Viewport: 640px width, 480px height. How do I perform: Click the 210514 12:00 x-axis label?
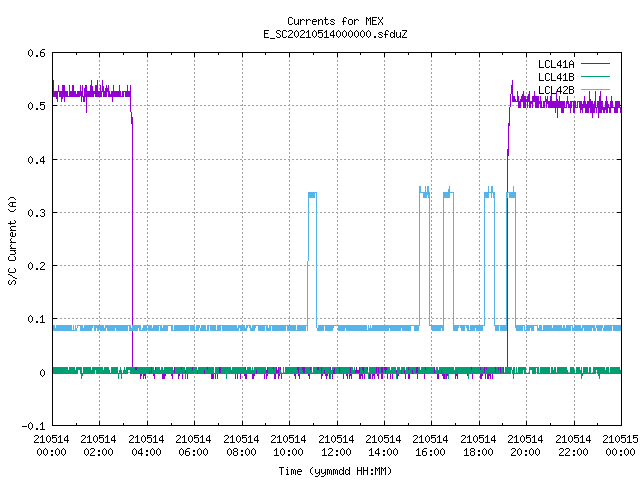click(x=336, y=446)
